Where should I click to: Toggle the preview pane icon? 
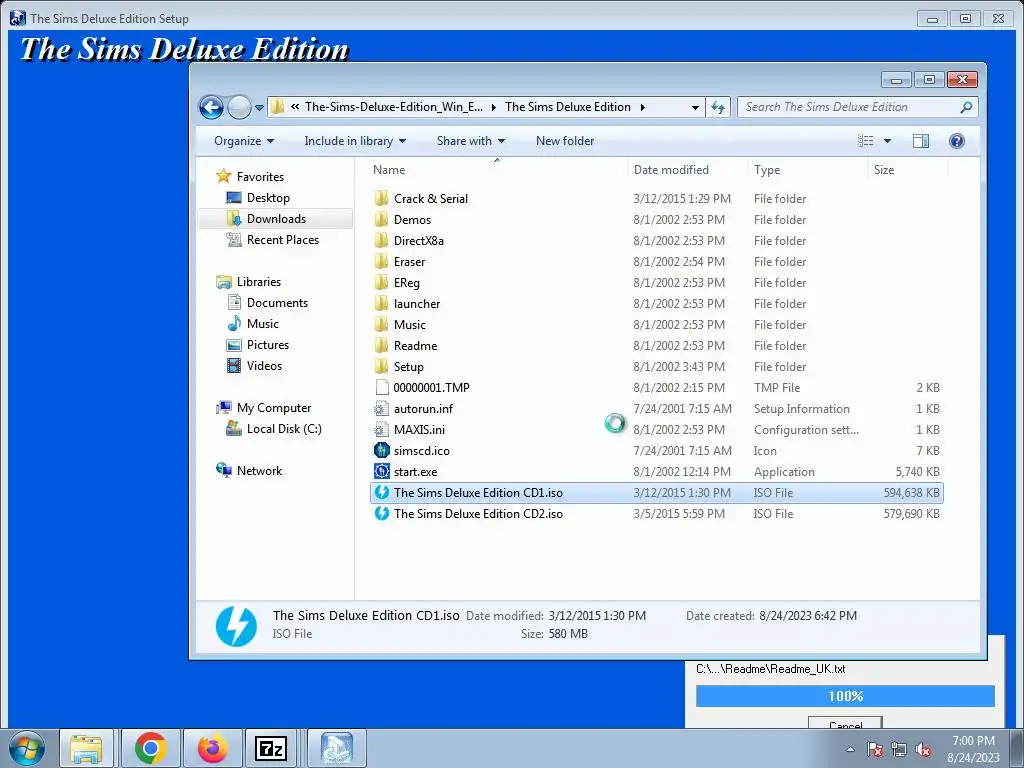[x=921, y=140]
